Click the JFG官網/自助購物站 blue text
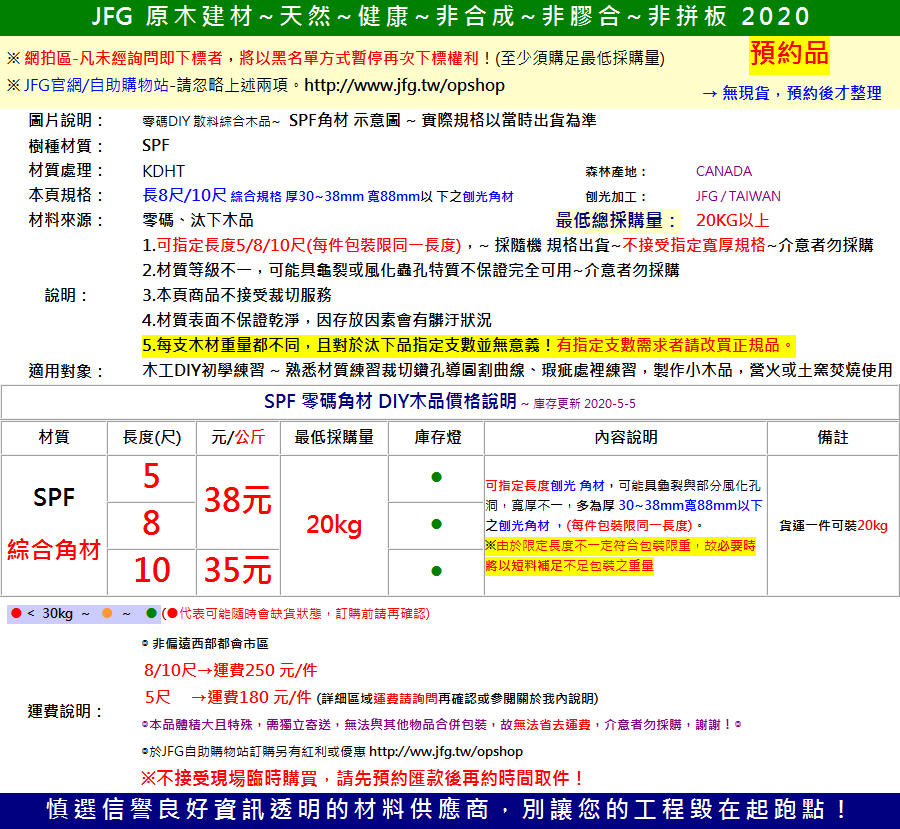 coord(96,86)
